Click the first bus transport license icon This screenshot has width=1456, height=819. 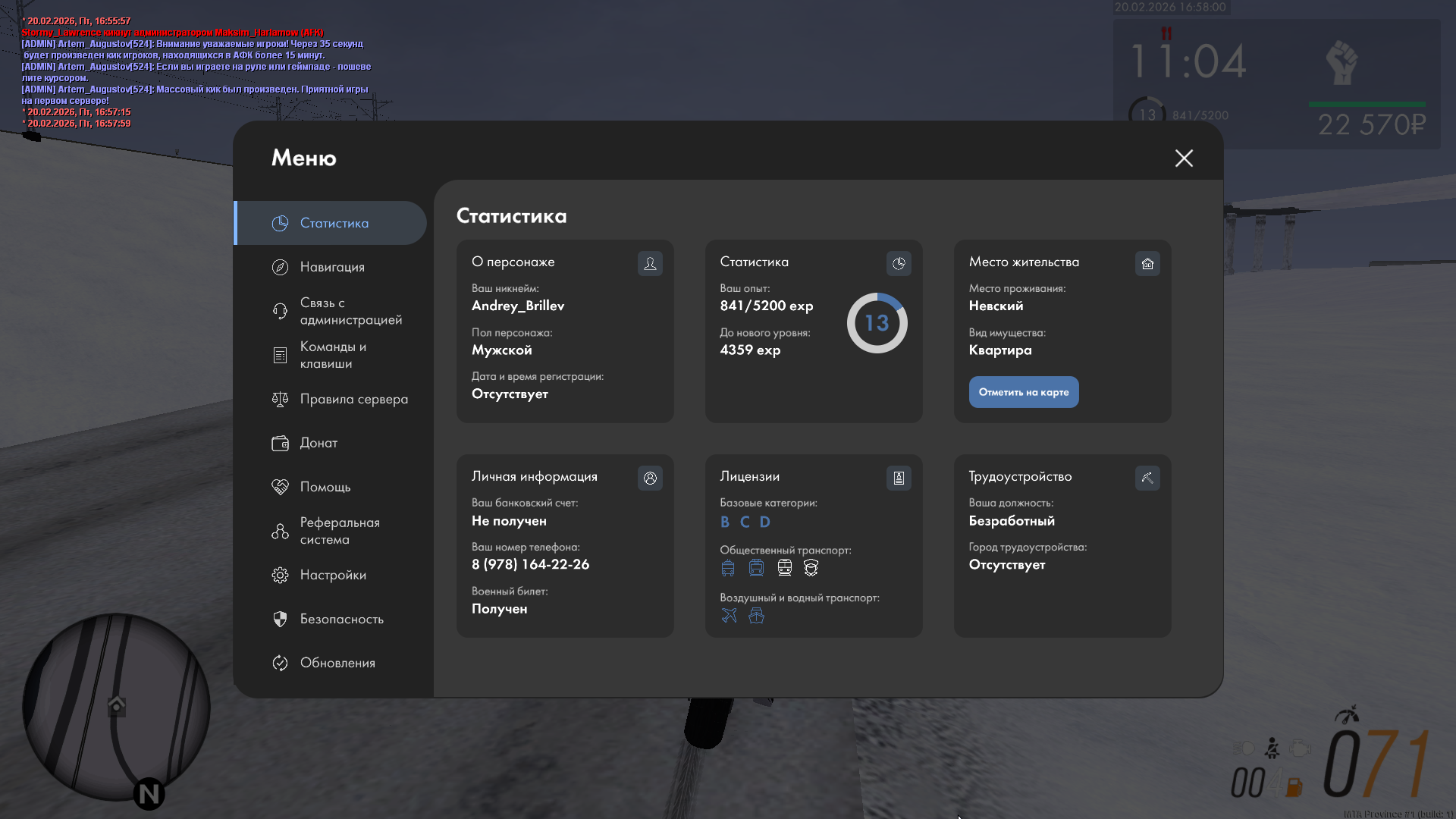[728, 567]
